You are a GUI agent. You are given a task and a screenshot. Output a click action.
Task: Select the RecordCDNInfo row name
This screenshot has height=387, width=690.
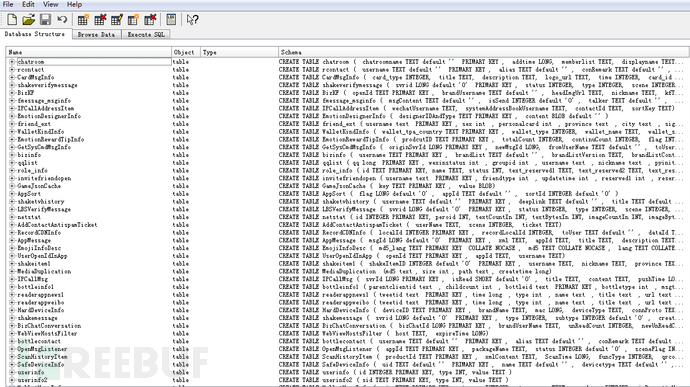coord(39,232)
